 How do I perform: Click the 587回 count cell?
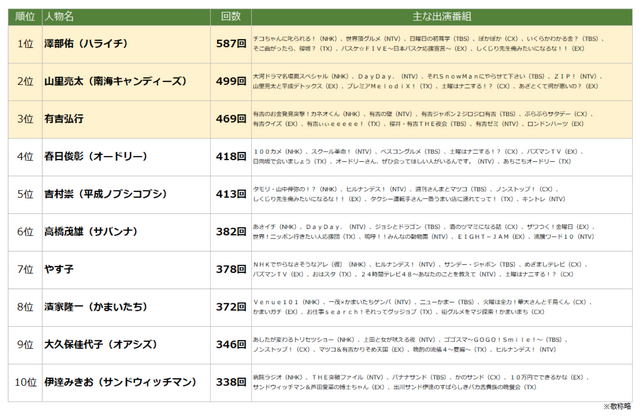coord(231,45)
